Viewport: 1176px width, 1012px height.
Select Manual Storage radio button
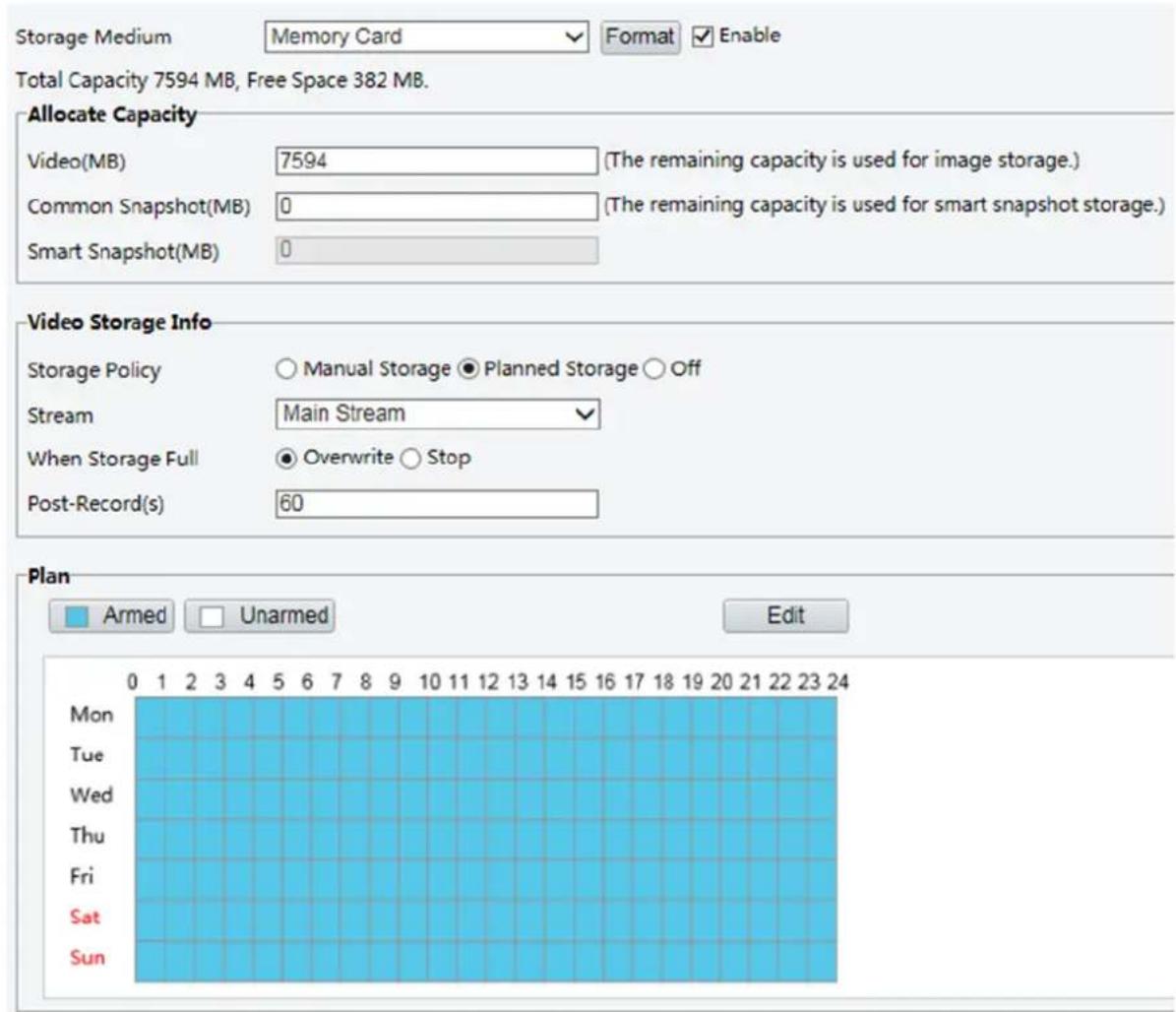[x=285, y=369]
